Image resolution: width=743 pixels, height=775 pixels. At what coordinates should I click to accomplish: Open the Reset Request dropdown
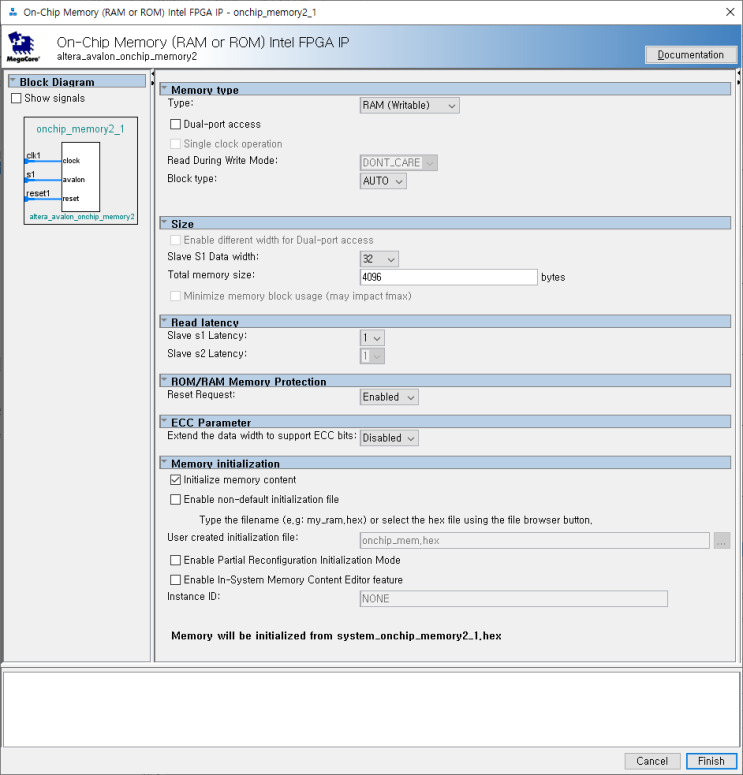tap(389, 397)
